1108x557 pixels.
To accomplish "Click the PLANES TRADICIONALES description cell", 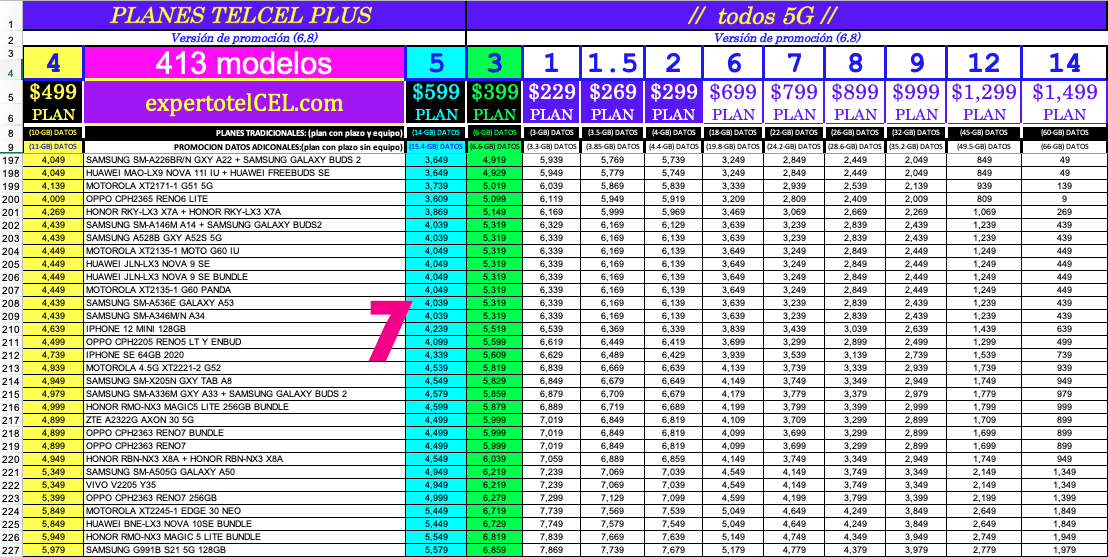I will coord(244,132).
